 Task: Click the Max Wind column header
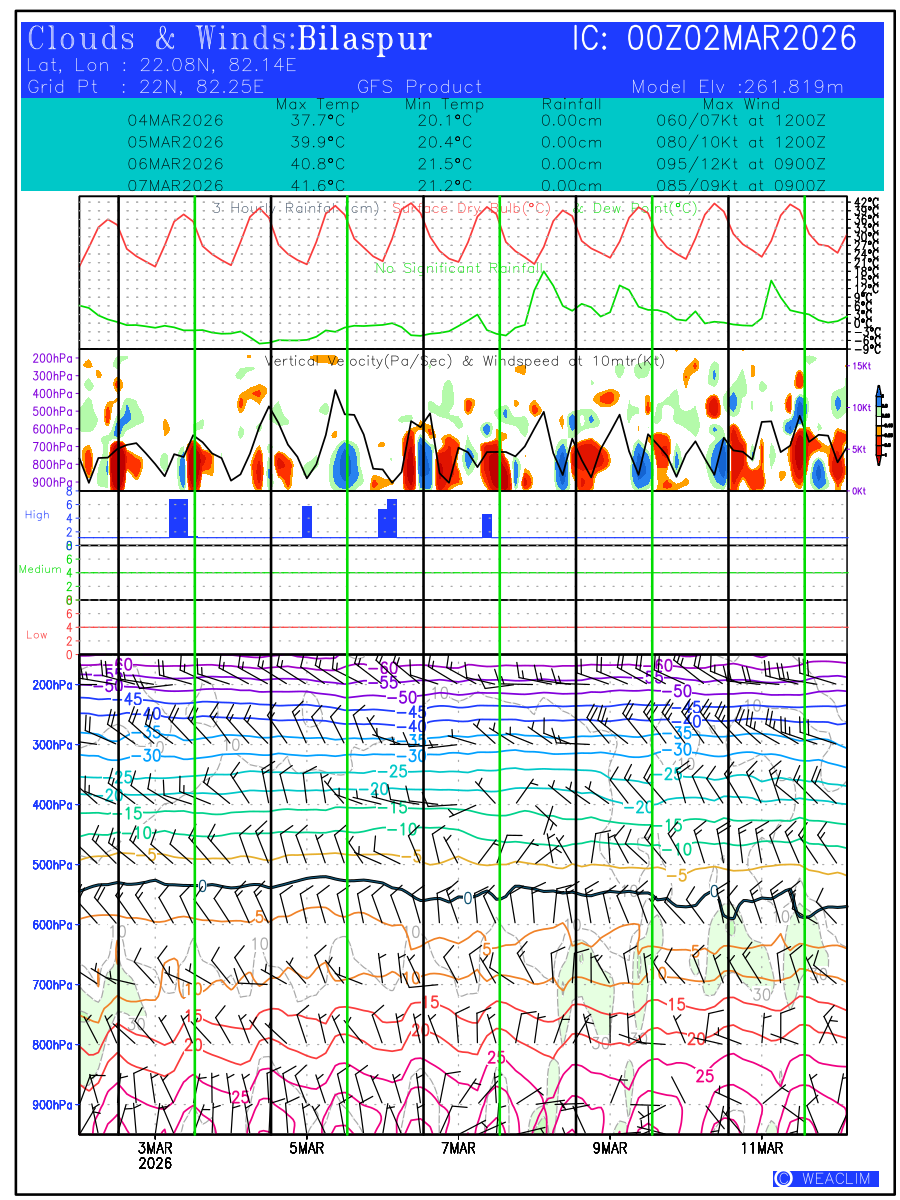pyautogui.click(x=740, y=105)
